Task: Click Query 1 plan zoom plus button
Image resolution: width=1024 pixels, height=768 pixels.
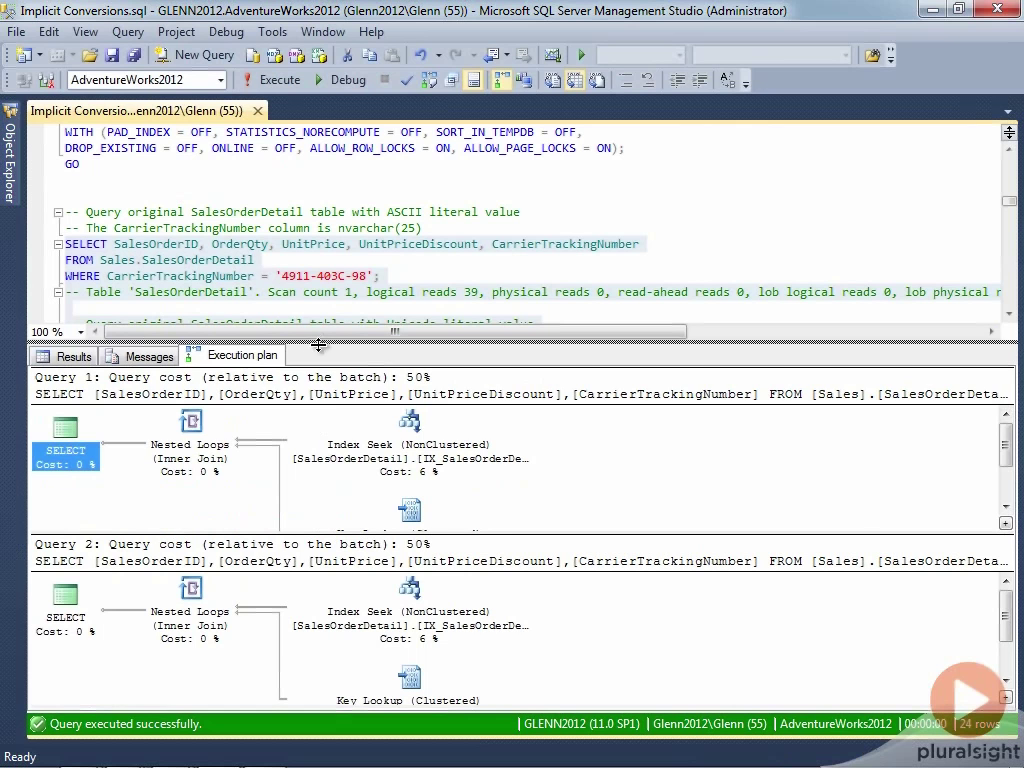Action: (x=1006, y=523)
